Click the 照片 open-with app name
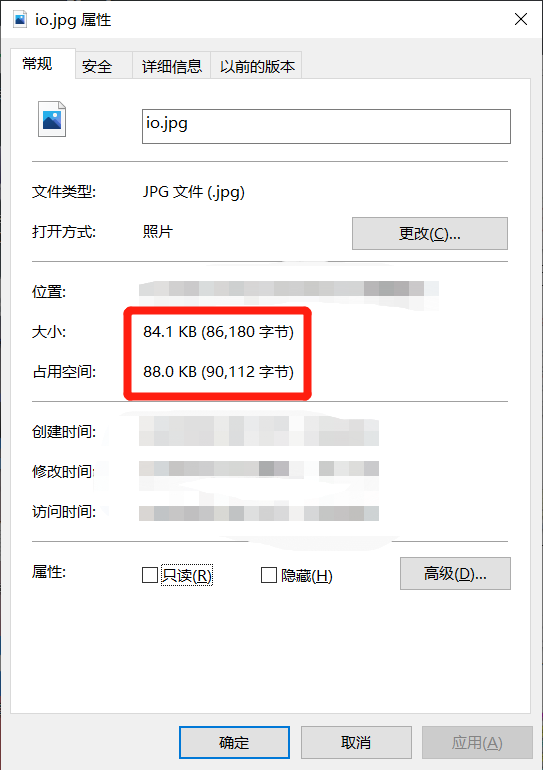 click(x=158, y=231)
